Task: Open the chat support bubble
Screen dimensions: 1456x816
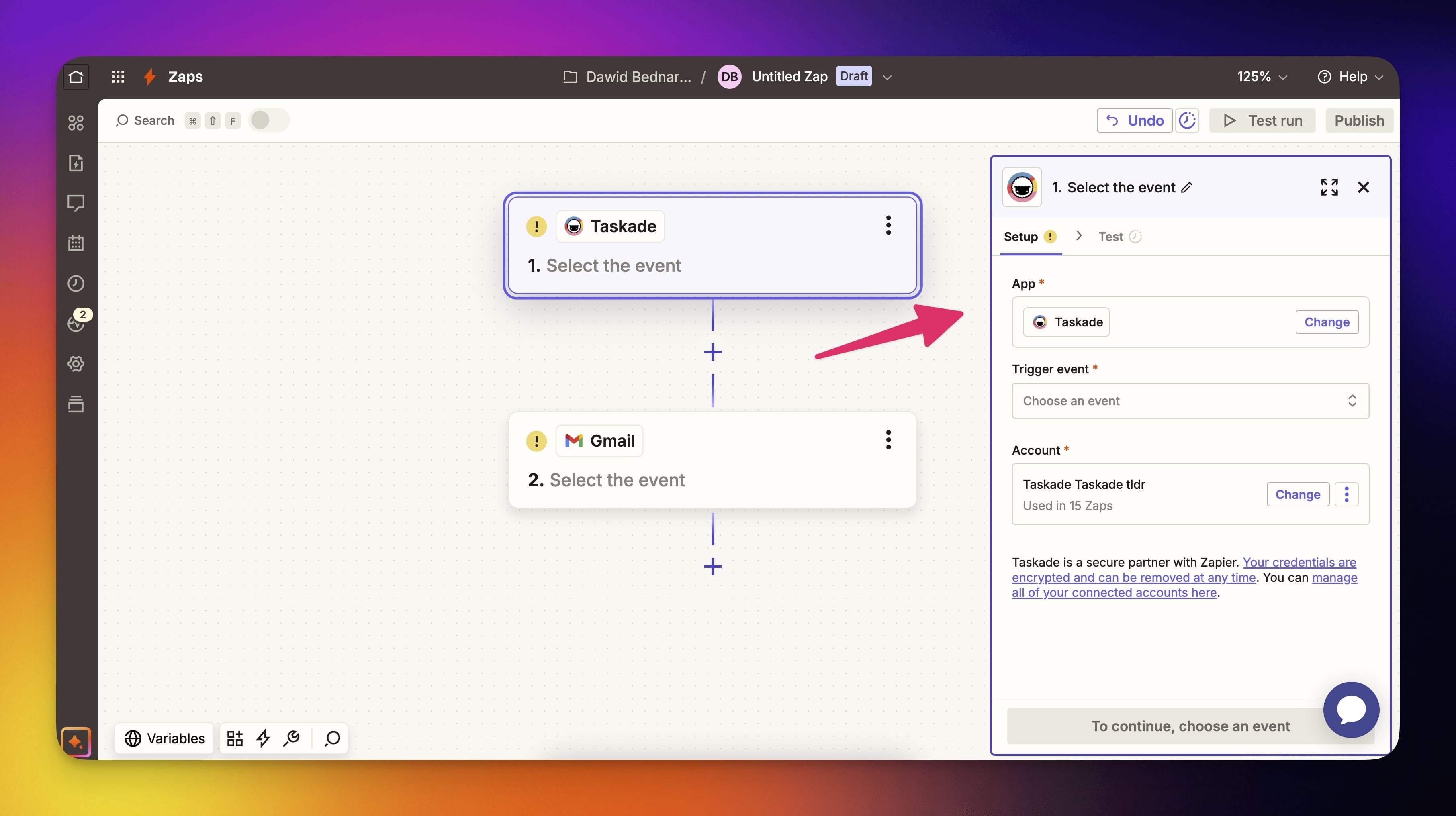Action: coord(1351,709)
